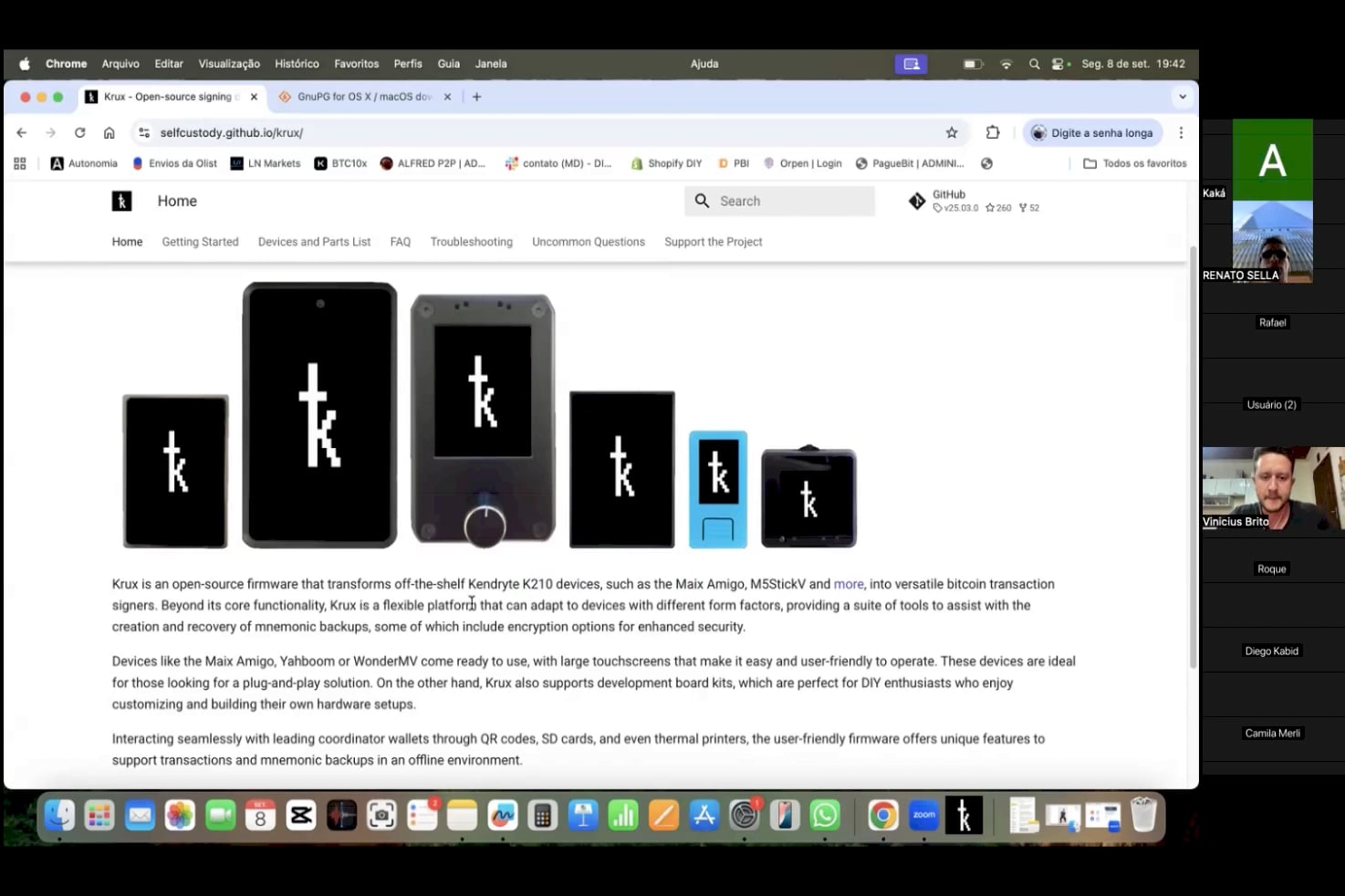Launch Photos from the Dock

tap(180, 815)
